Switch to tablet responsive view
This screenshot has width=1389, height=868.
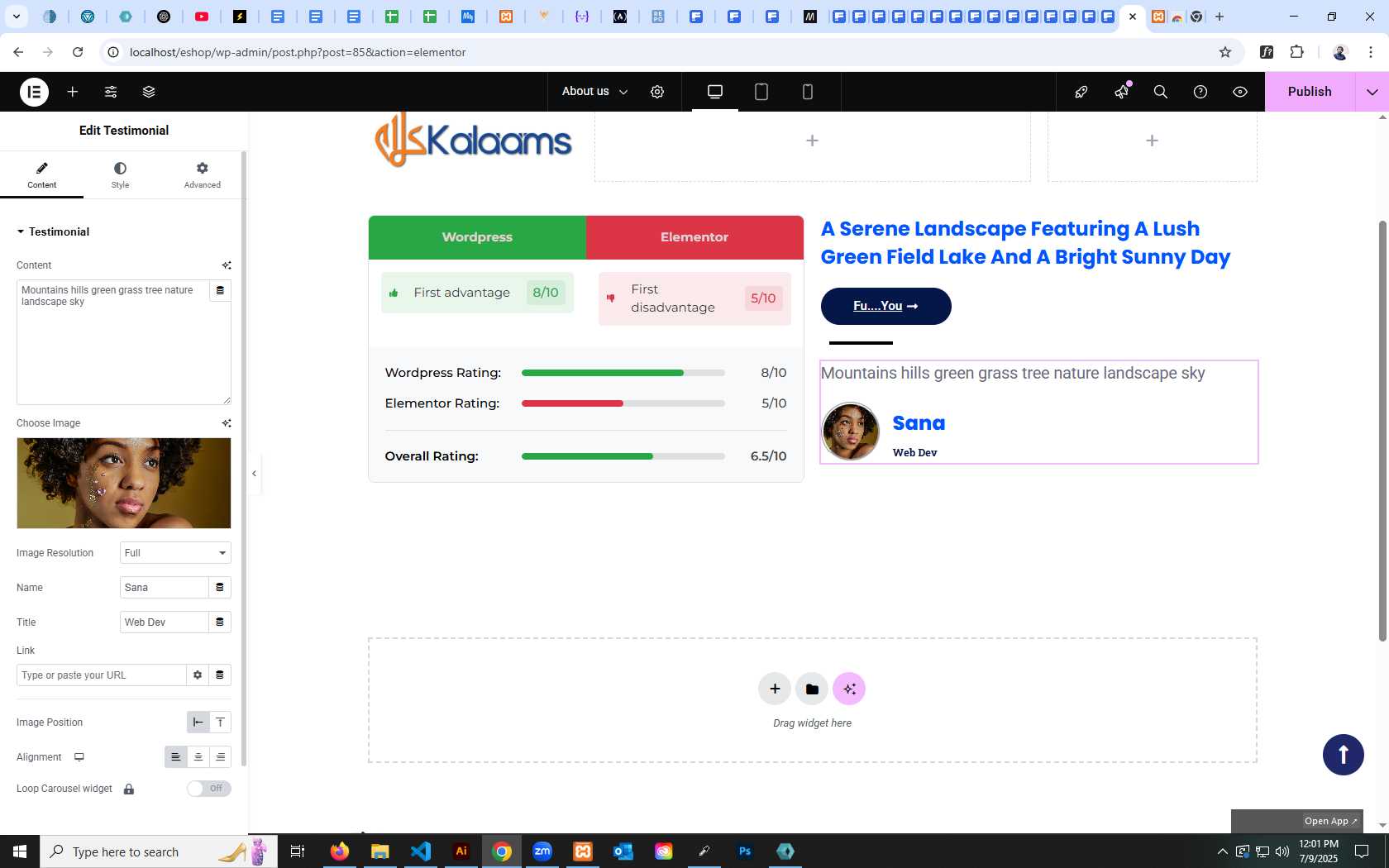click(x=761, y=92)
